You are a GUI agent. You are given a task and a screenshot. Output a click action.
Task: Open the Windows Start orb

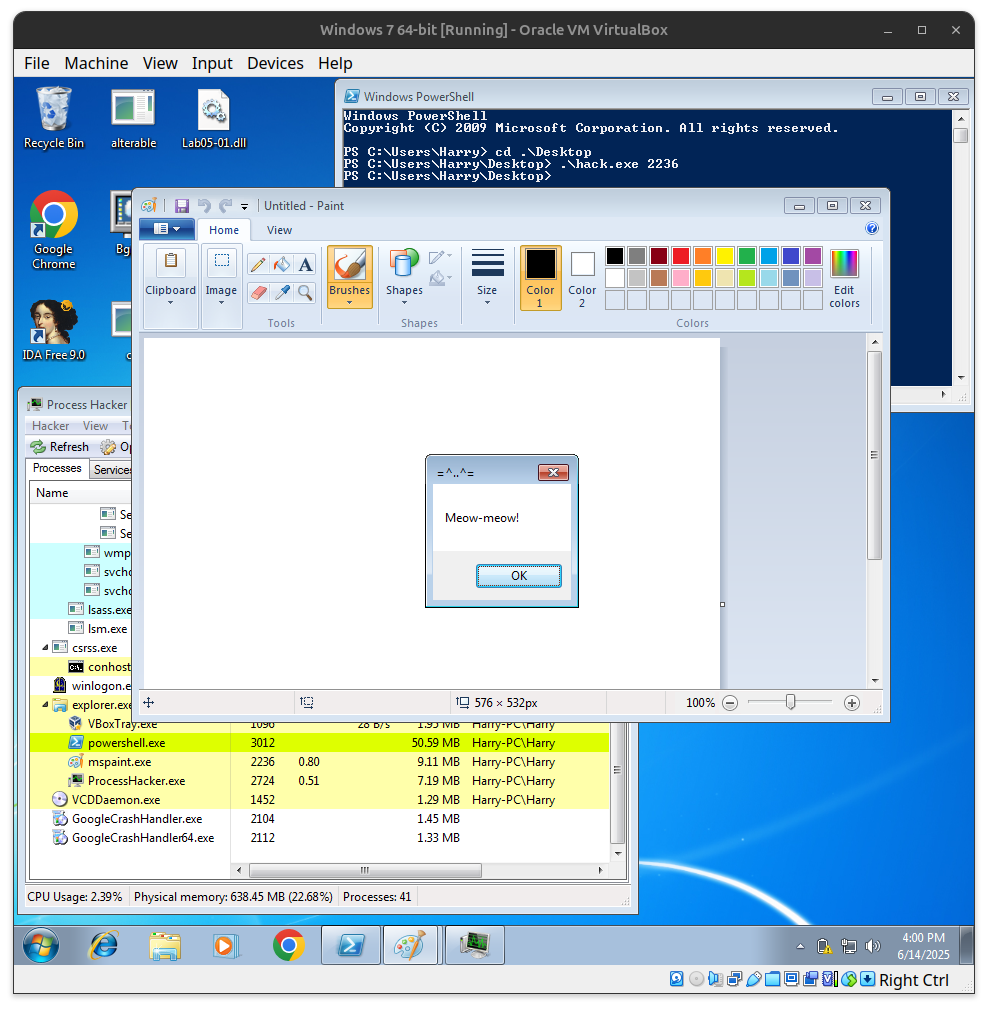(41, 945)
